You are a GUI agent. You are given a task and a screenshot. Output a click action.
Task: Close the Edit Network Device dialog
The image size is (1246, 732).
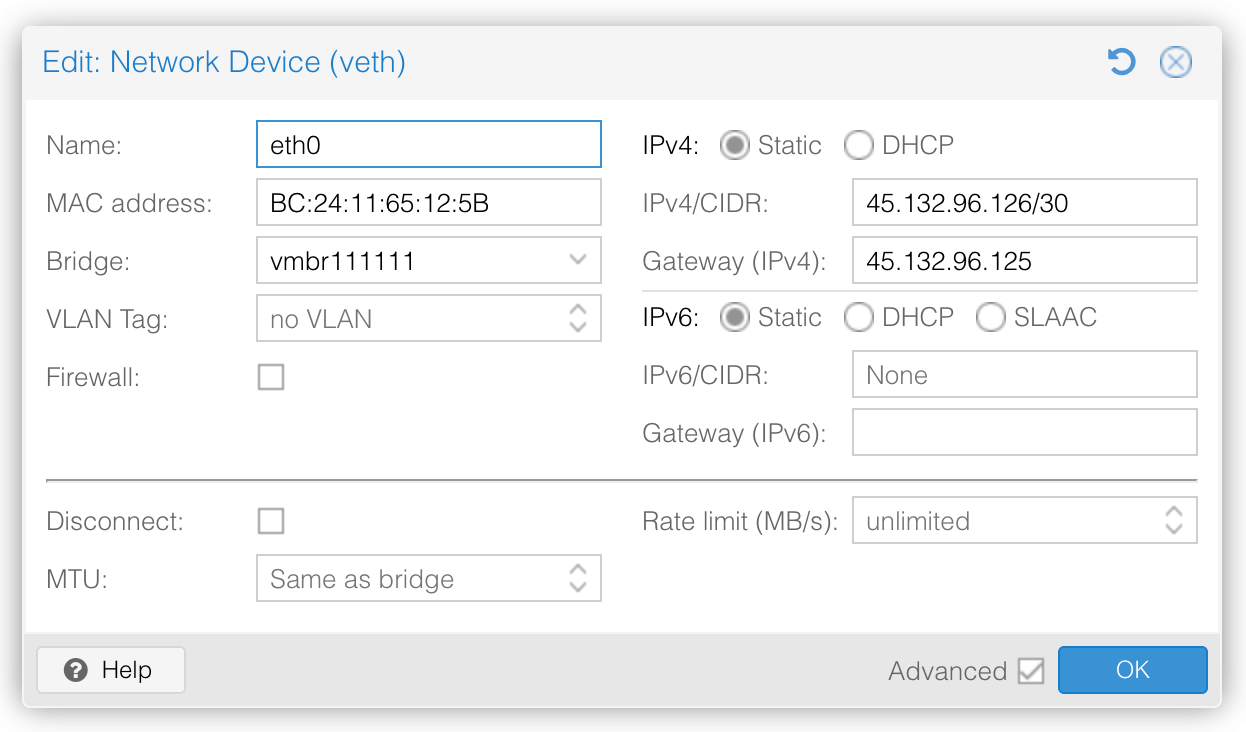[x=1175, y=63]
